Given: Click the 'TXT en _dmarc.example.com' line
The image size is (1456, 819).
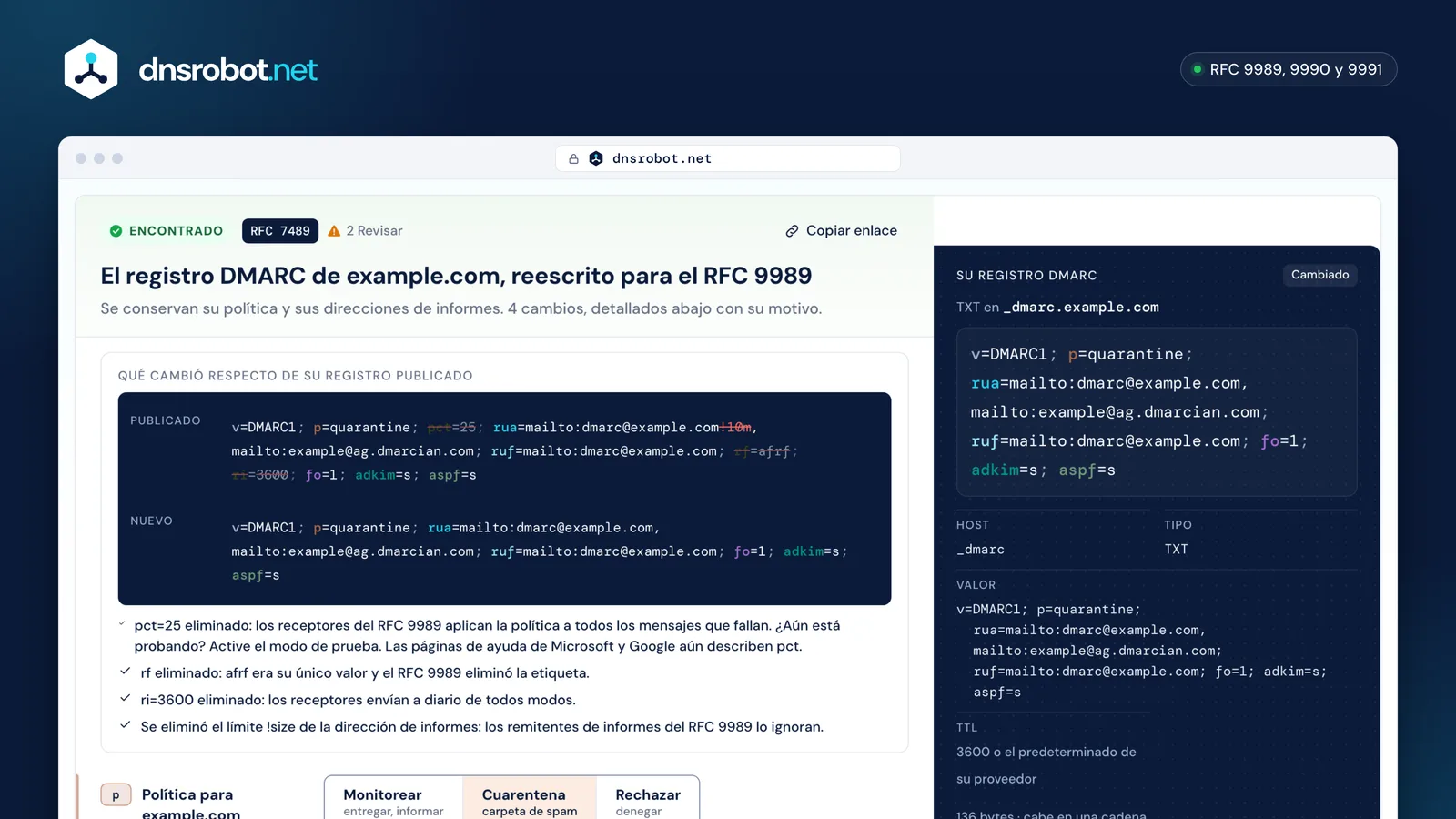Looking at the screenshot, I should (1057, 308).
